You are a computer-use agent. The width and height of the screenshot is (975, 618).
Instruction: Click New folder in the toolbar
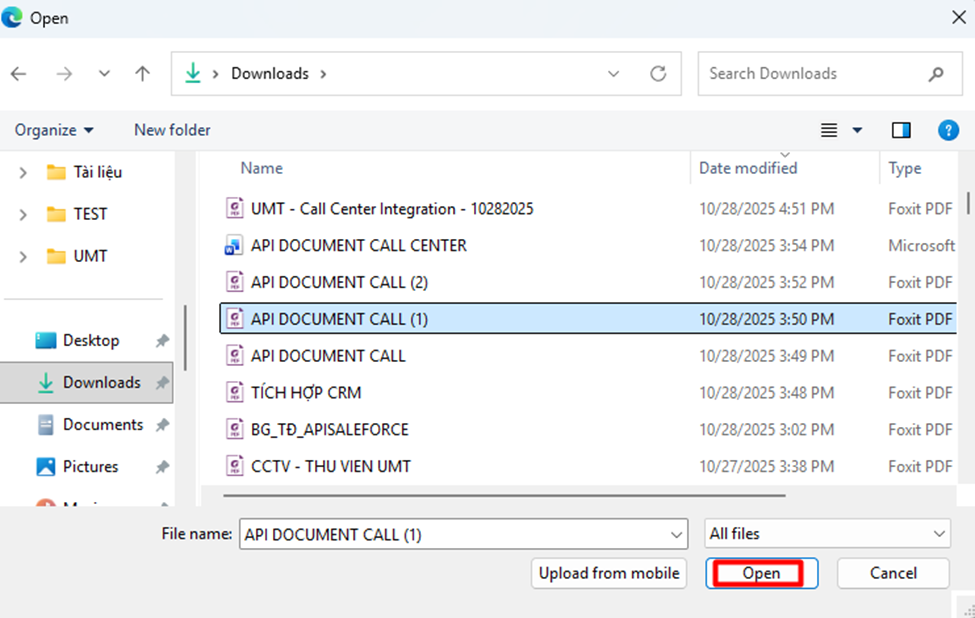172,130
